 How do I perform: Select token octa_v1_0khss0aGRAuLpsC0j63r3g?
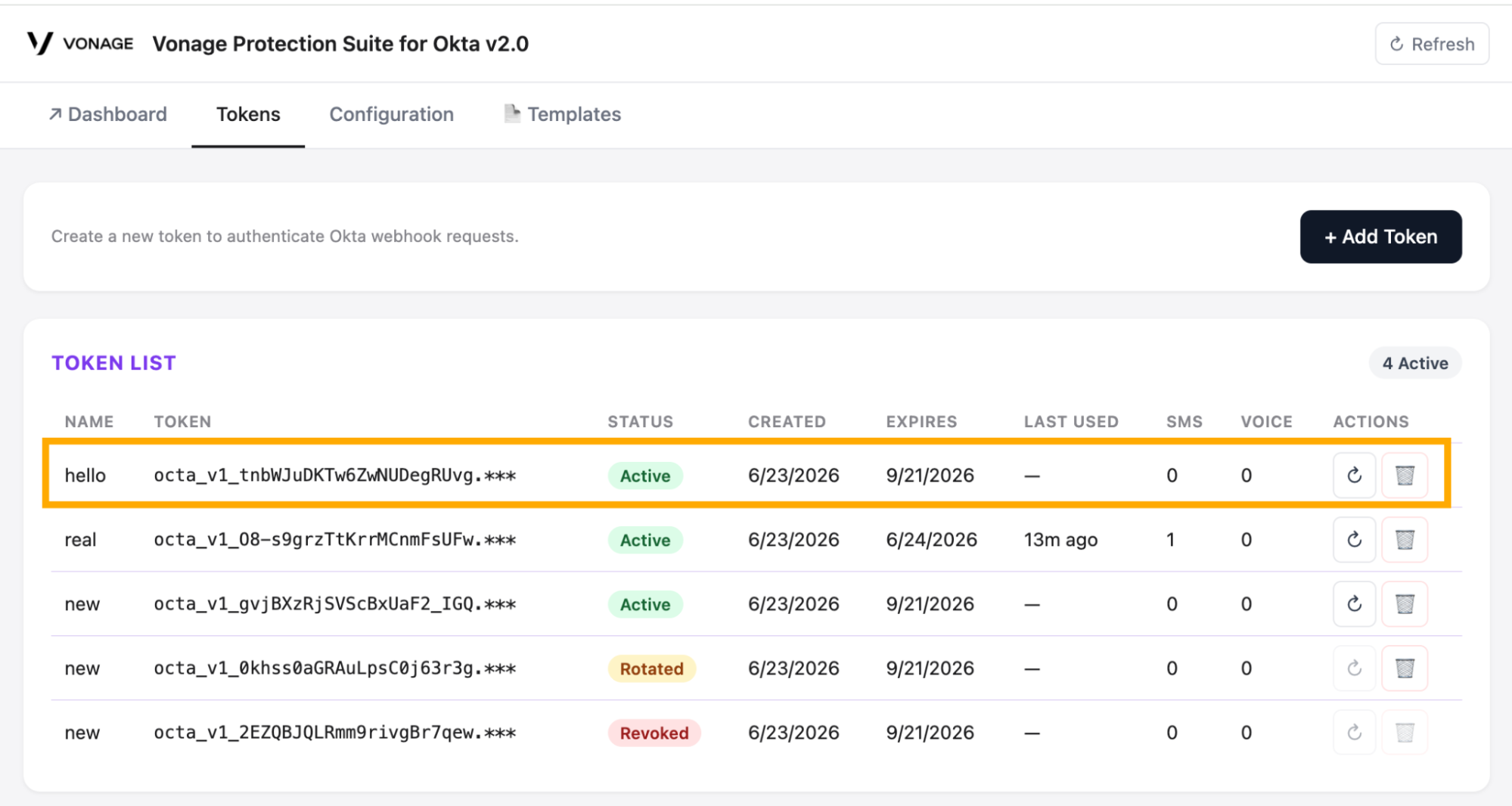334,668
